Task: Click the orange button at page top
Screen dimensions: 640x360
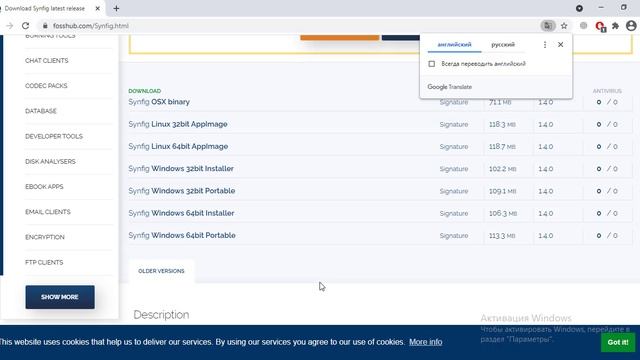Action: coord(340,38)
